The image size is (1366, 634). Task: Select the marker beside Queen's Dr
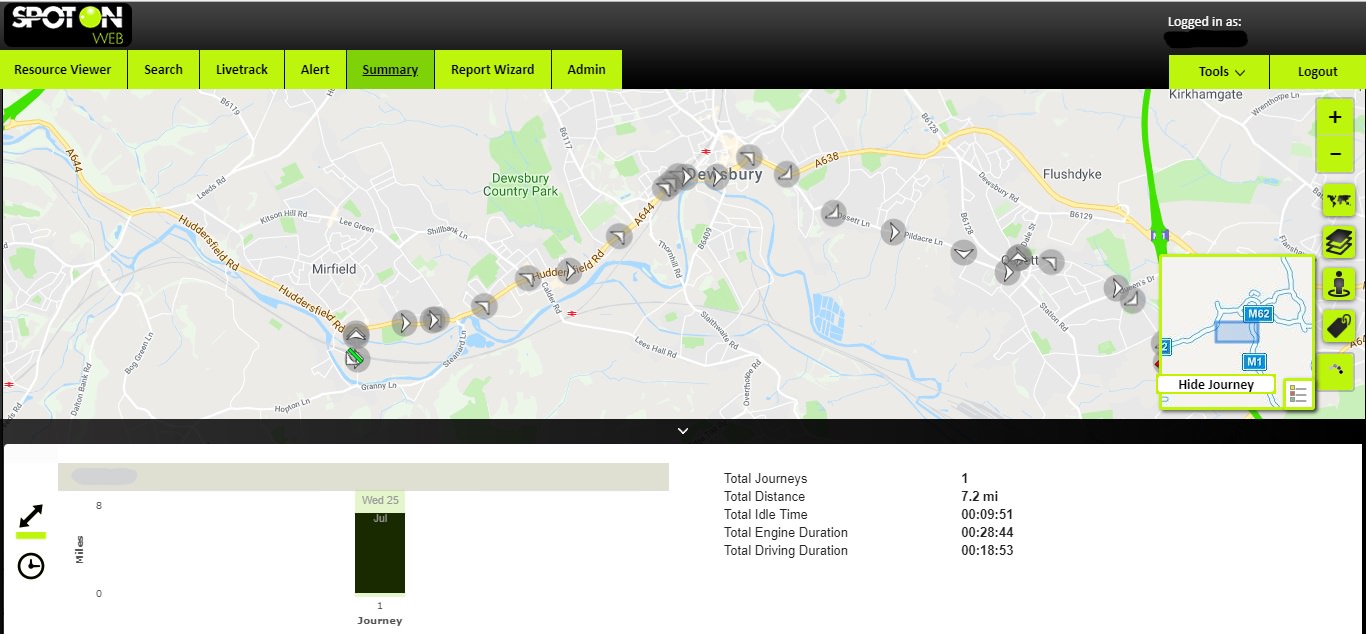[1115, 288]
